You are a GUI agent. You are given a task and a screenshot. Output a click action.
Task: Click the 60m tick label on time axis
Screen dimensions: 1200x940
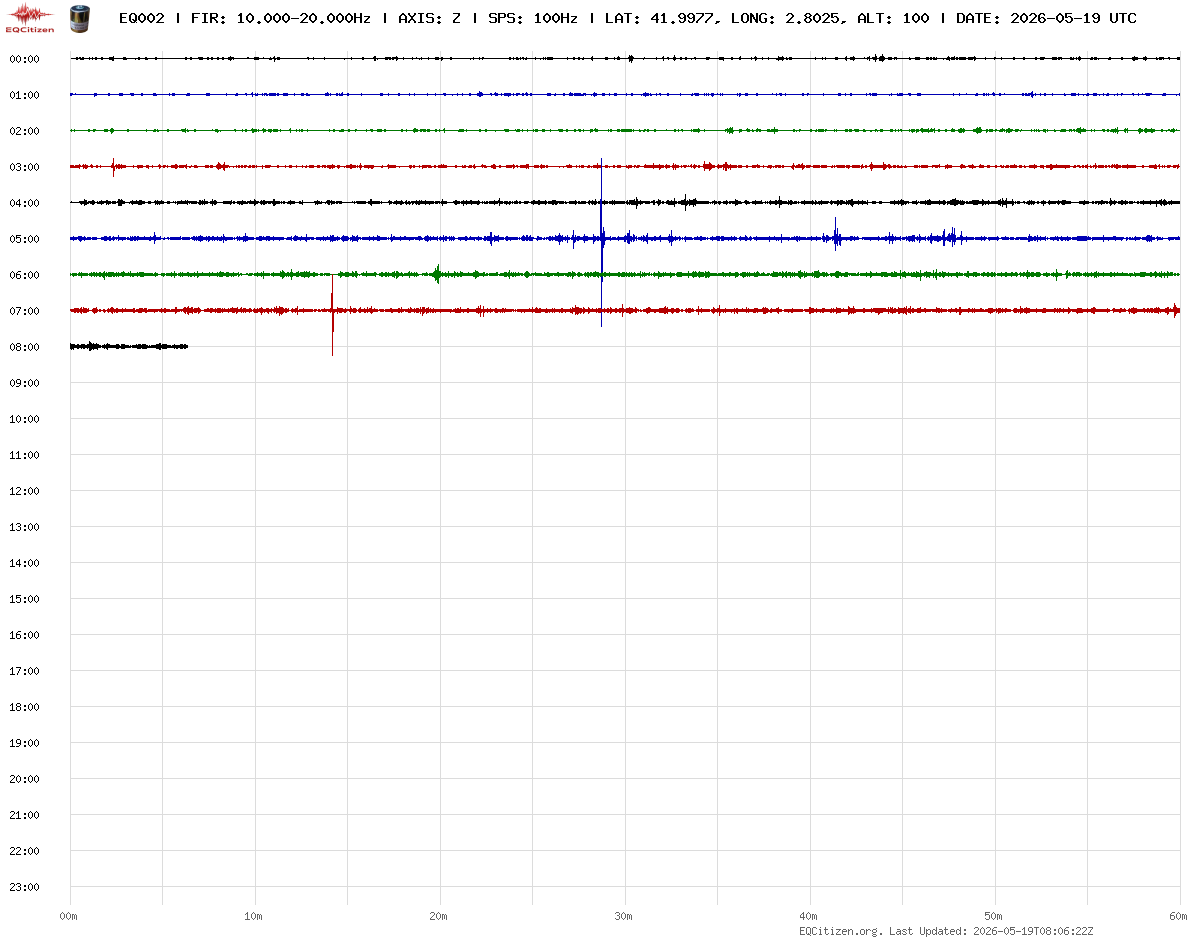click(1178, 916)
